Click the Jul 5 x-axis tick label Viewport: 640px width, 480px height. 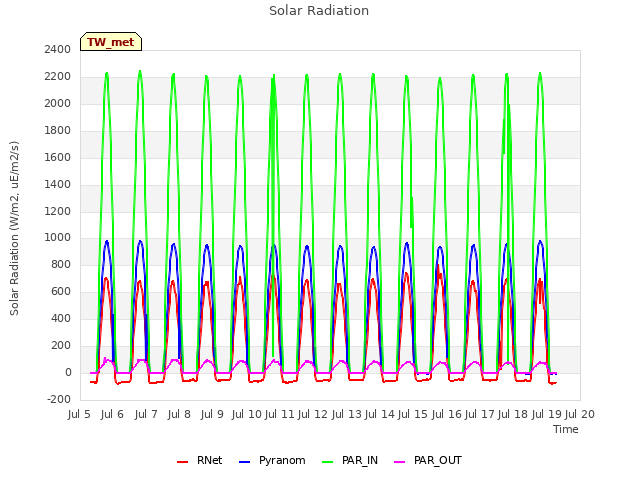tap(79, 414)
